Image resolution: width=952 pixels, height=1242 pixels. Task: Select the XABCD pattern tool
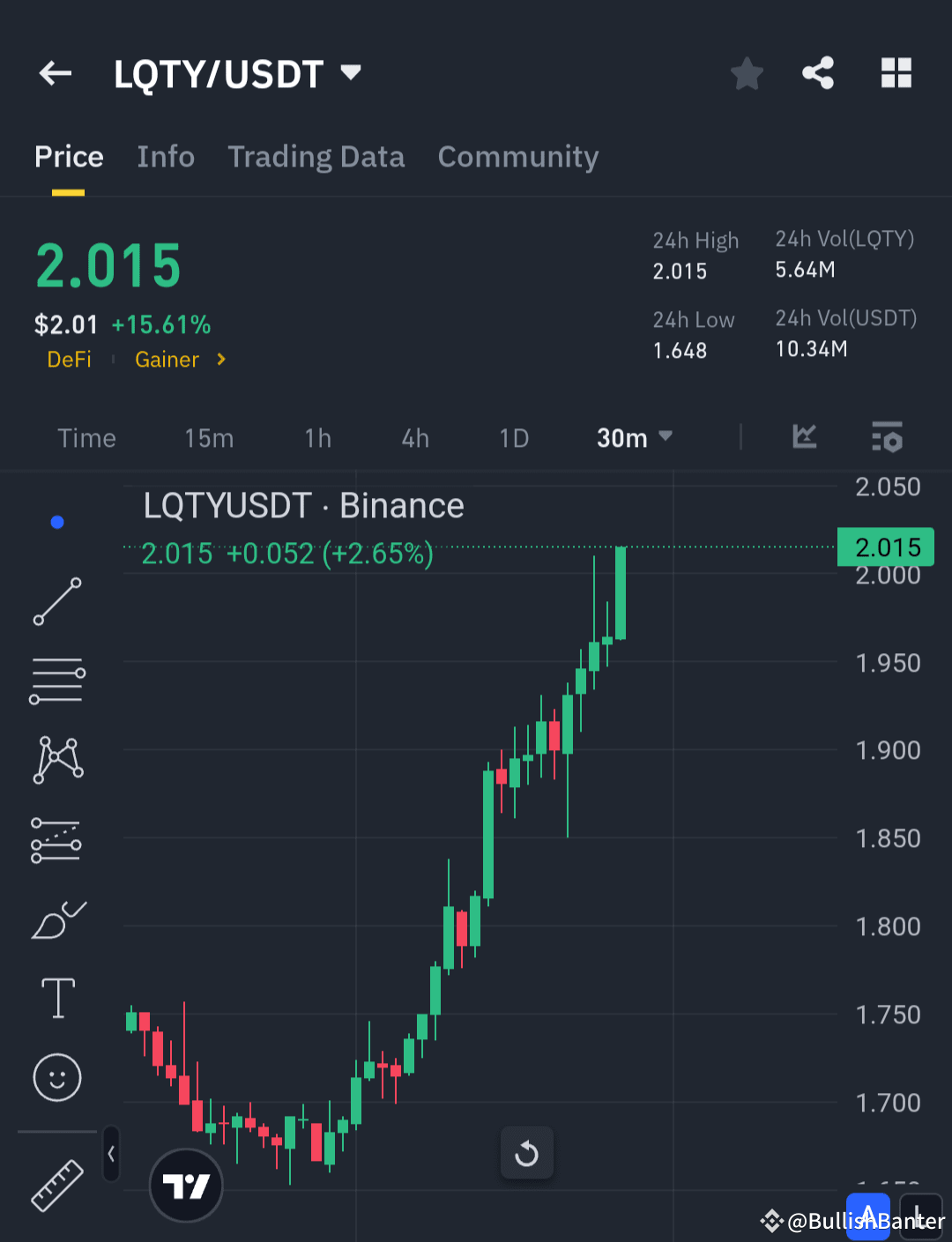pyautogui.click(x=56, y=759)
